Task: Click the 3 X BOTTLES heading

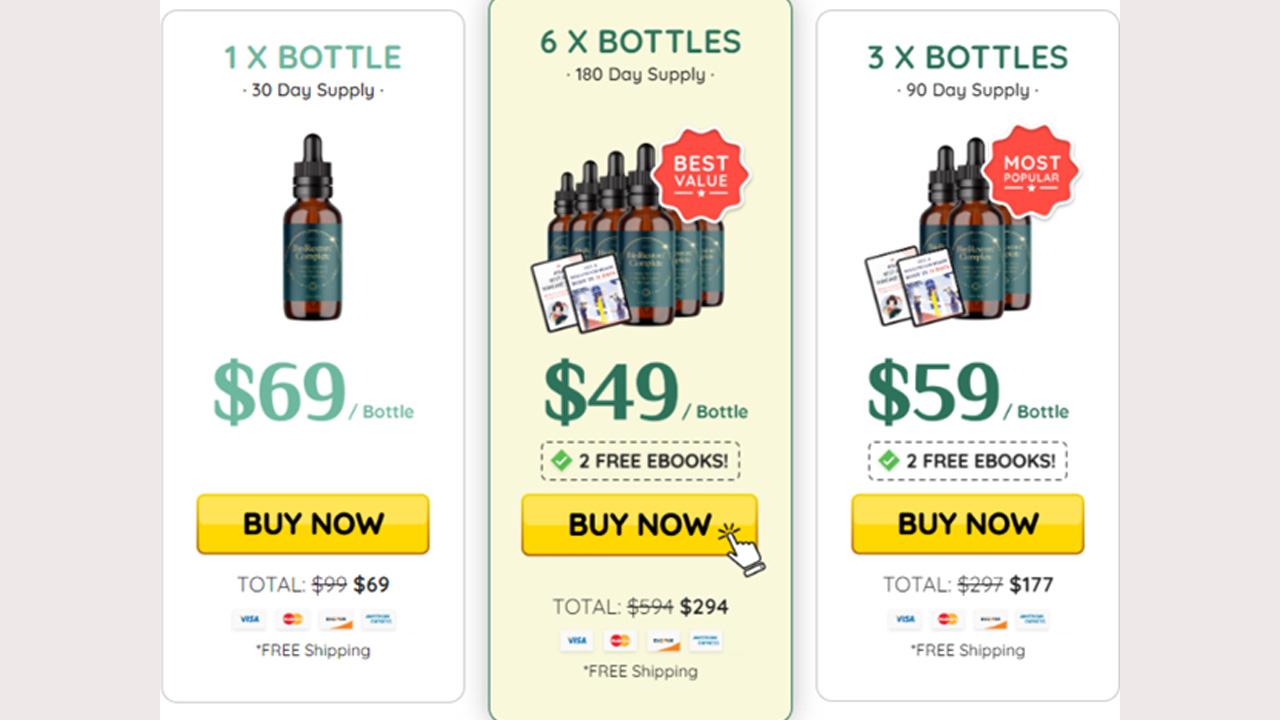Action: pos(967,57)
